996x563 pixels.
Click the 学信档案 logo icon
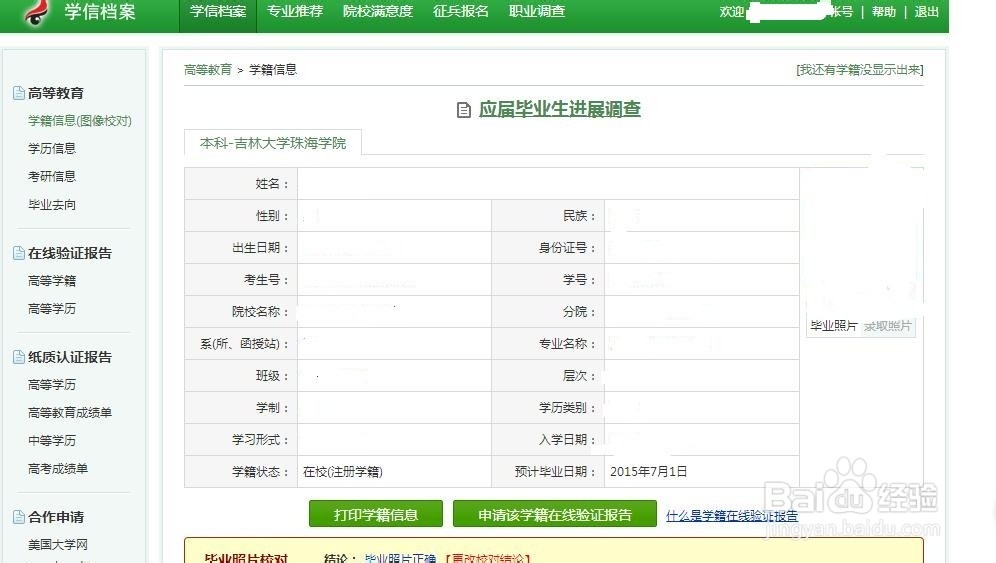36,12
